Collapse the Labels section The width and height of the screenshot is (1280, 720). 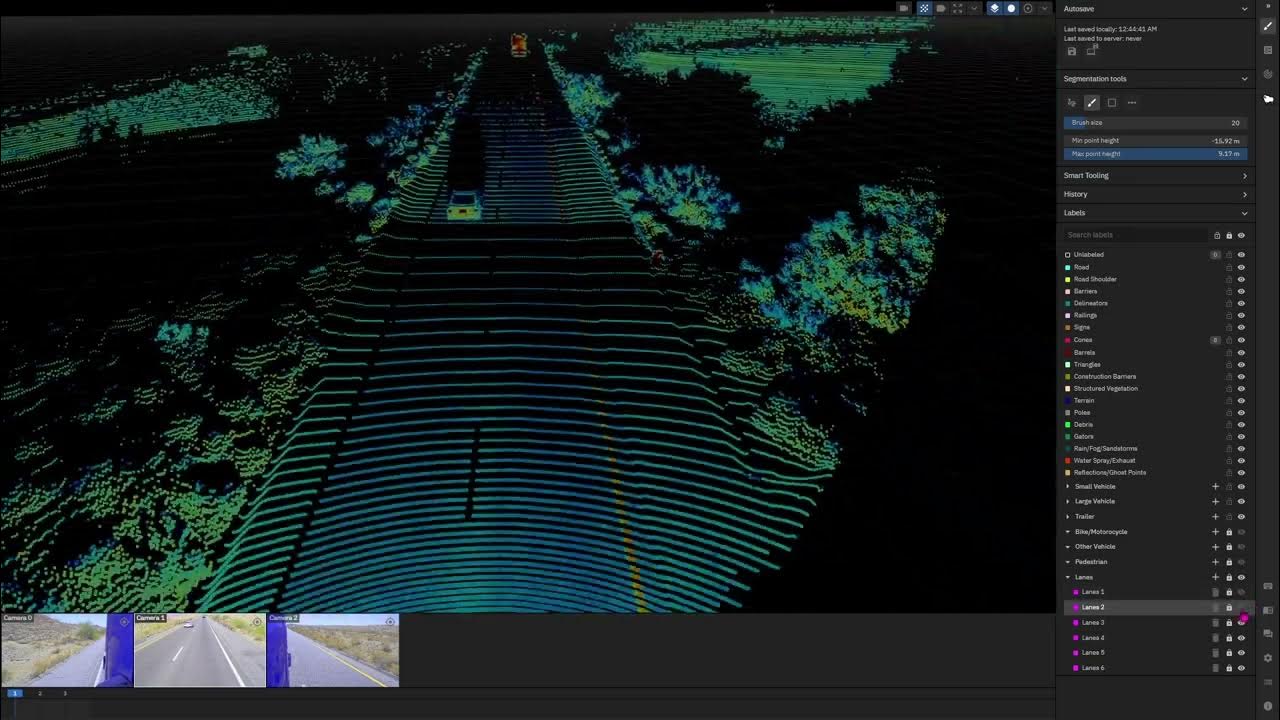[1244, 213]
